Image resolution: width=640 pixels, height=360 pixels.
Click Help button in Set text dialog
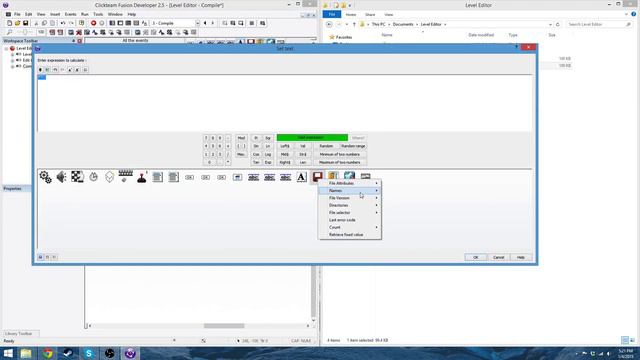pyautogui.click(x=521, y=257)
